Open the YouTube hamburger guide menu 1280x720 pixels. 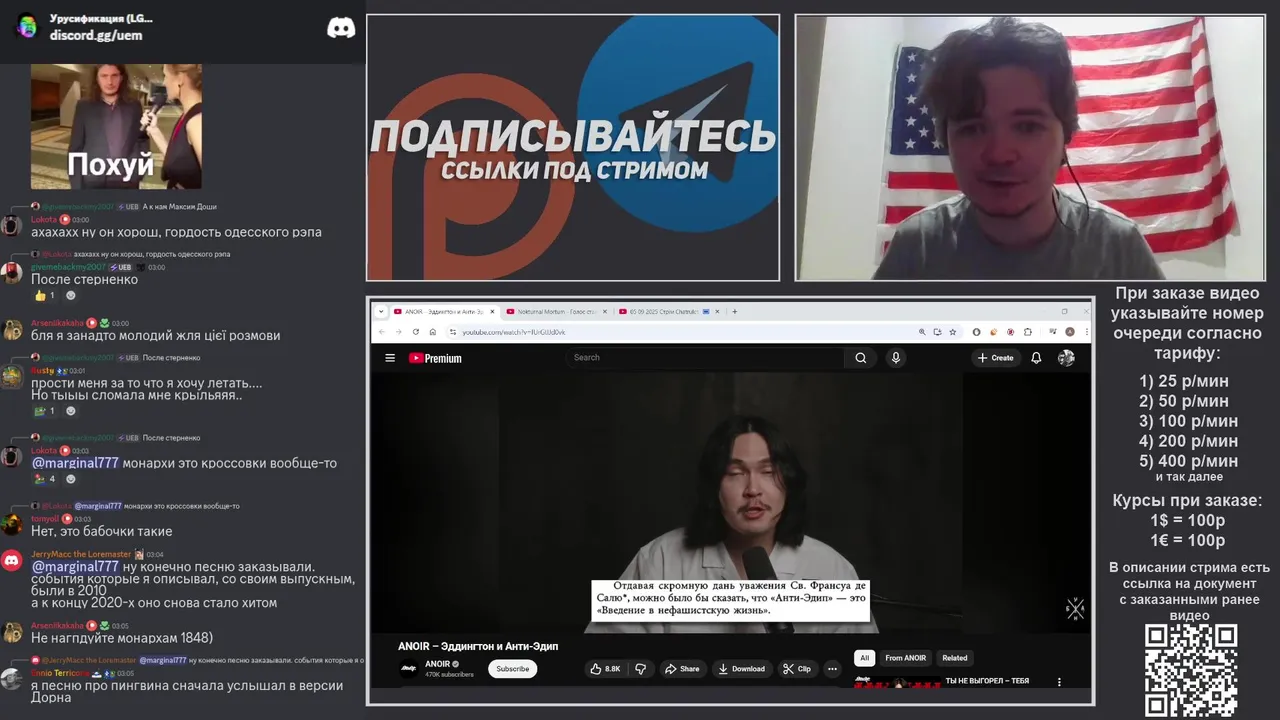tap(390, 358)
